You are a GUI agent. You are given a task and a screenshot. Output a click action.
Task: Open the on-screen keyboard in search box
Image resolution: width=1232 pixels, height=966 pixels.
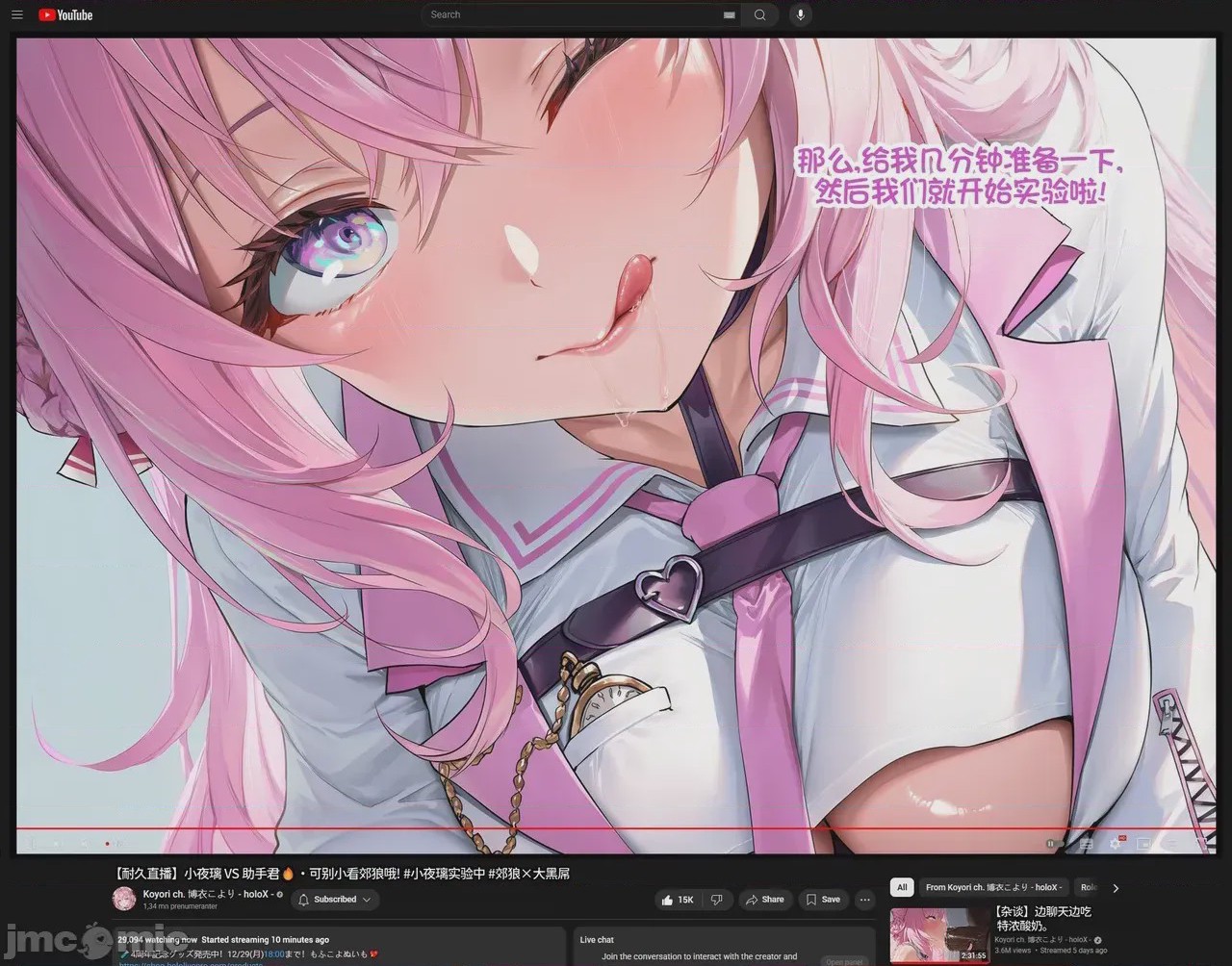[x=729, y=15]
